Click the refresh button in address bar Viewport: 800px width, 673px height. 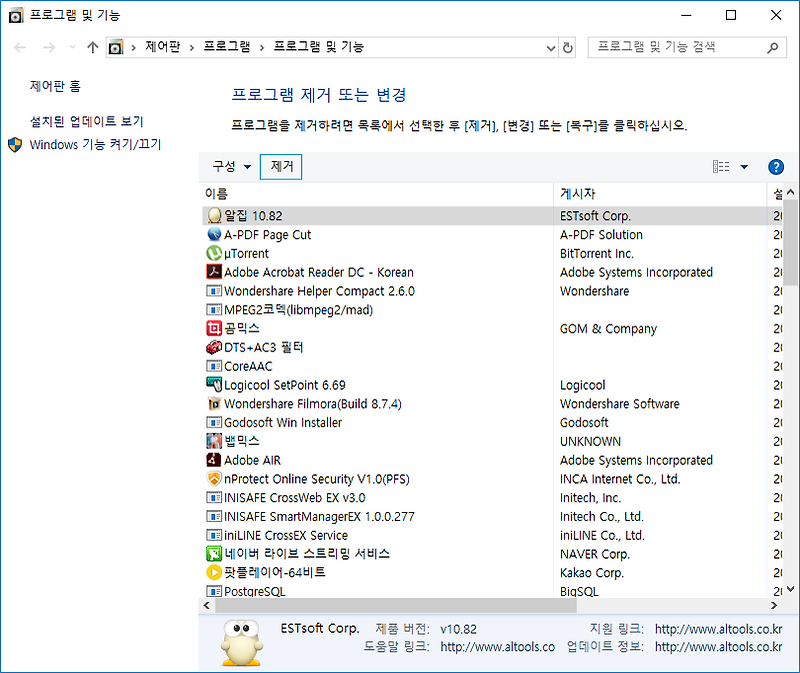pyautogui.click(x=567, y=47)
